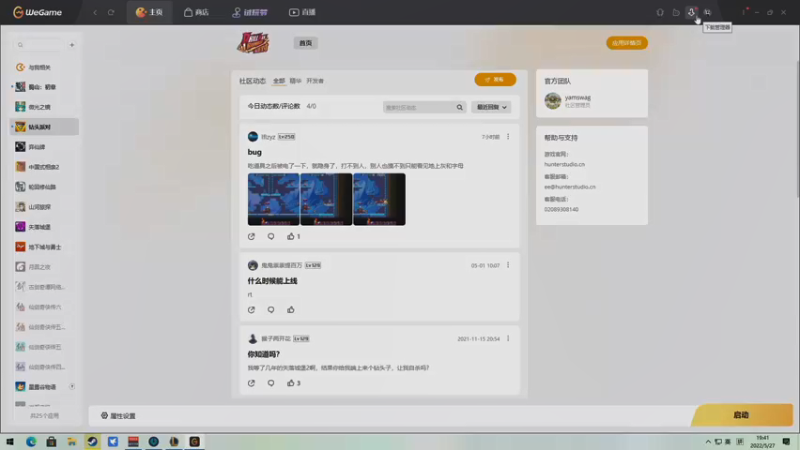The image size is (800, 450).
Task: Open the post titled 你知道吗?
Action: tap(264, 354)
